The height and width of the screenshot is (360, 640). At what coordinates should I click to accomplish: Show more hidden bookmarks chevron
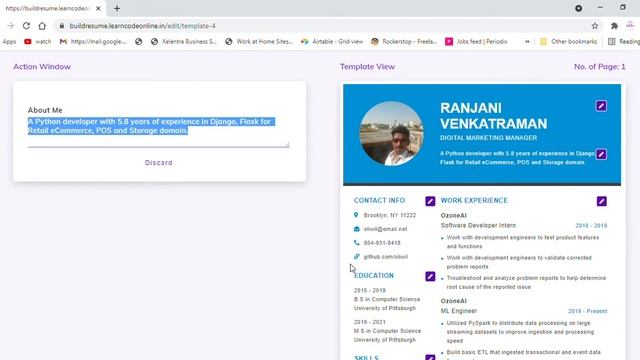point(527,42)
